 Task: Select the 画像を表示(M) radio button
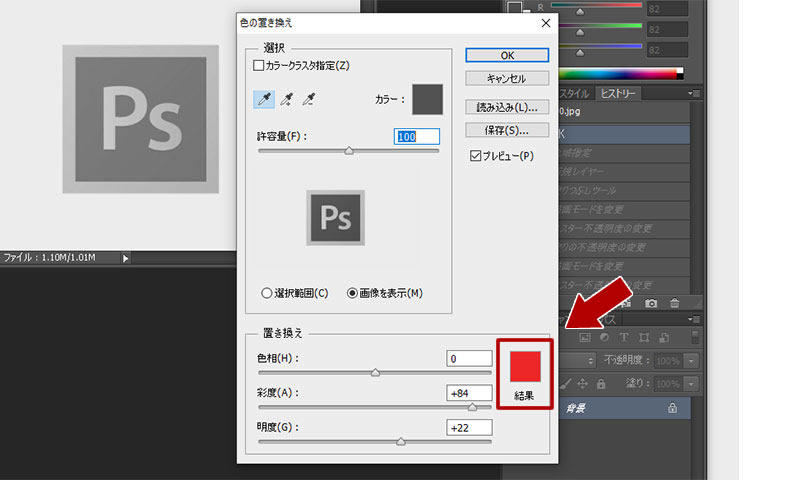[x=352, y=293]
